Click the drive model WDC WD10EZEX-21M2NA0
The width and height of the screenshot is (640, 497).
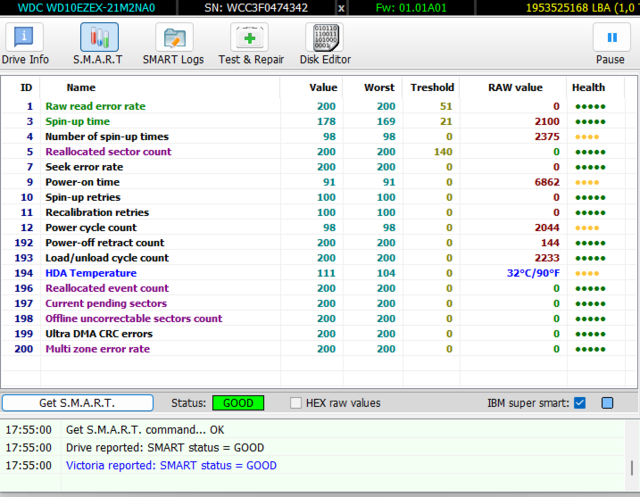(x=87, y=8)
